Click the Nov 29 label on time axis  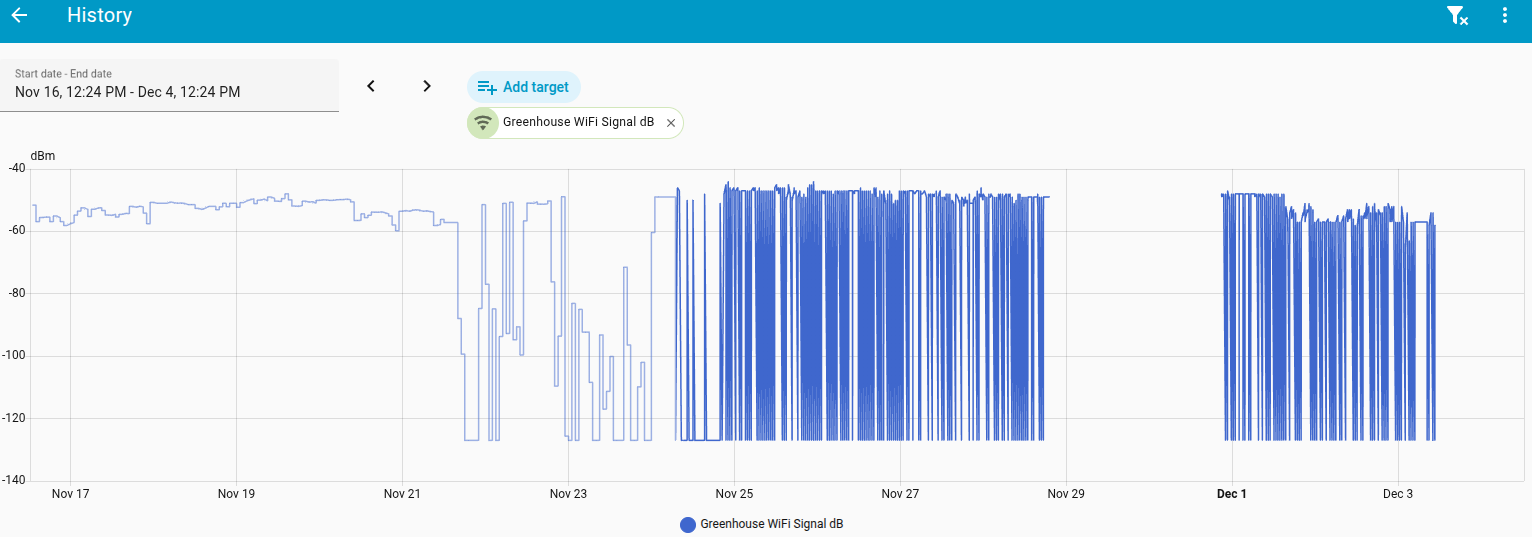(1066, 494)
